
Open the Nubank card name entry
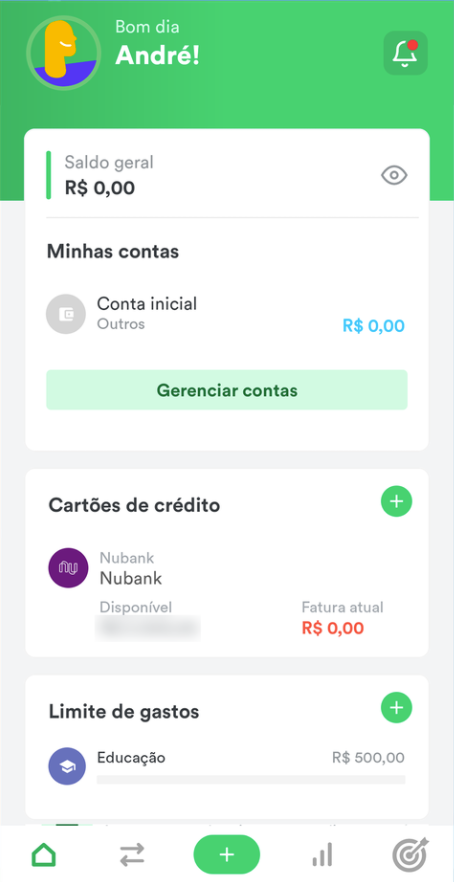pyautogui.click(x=131, y=578)
